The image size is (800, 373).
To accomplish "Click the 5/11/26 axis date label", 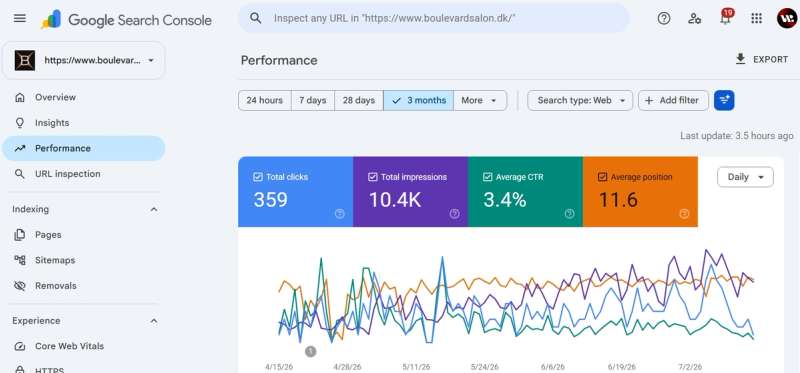I will pos(416,367).
